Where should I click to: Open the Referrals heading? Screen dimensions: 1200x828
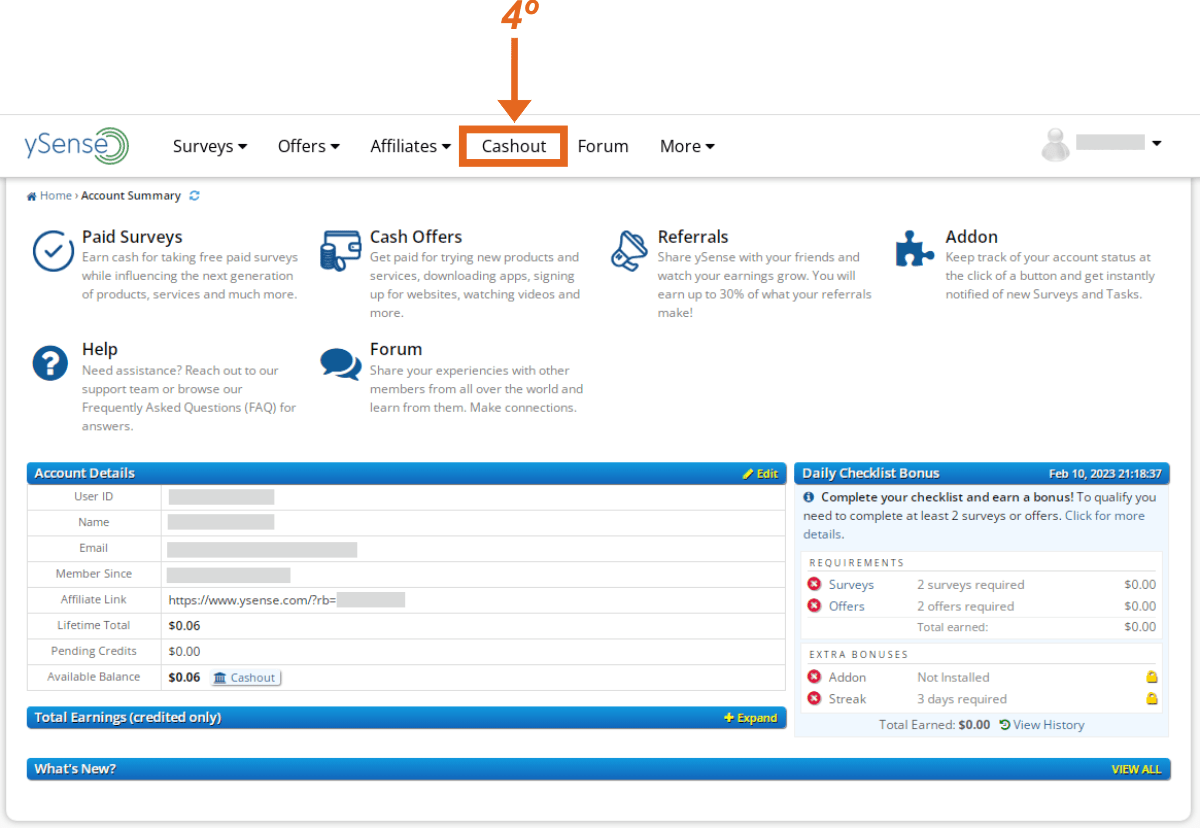693,237
